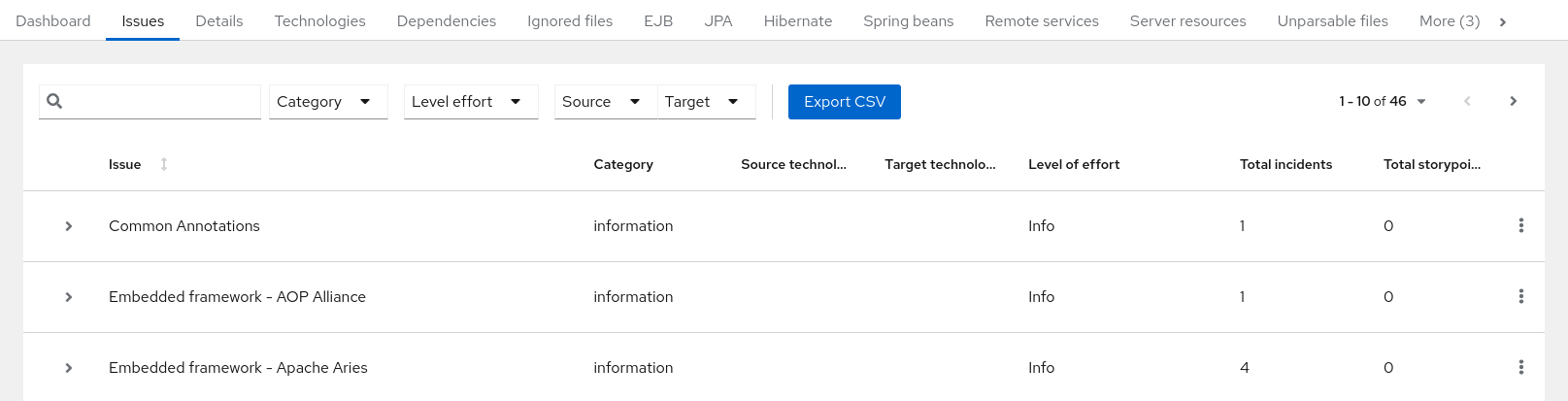
Task: Go to previous page of issues
Action: tap(1467, 102)
